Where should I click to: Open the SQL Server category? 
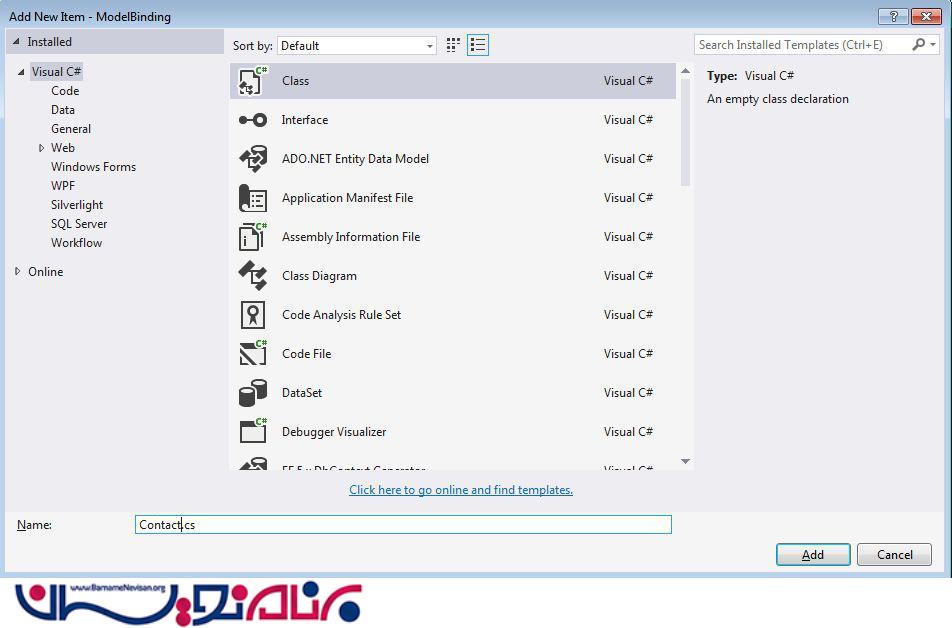(79, 224)
